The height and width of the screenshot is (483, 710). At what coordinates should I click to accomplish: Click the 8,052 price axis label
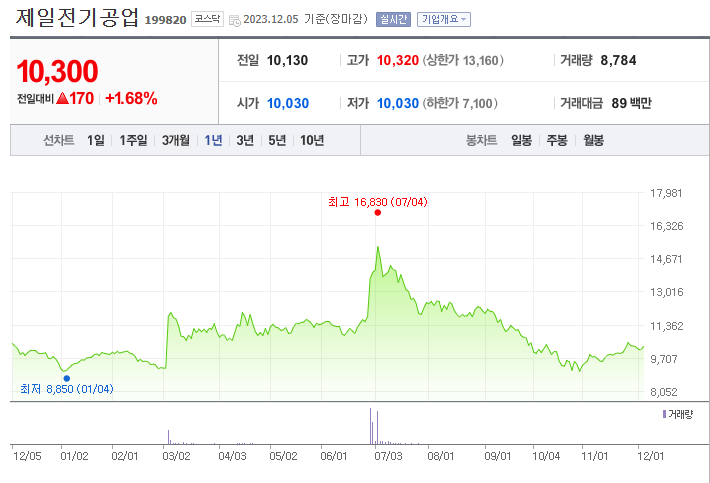tap(664, 392)
